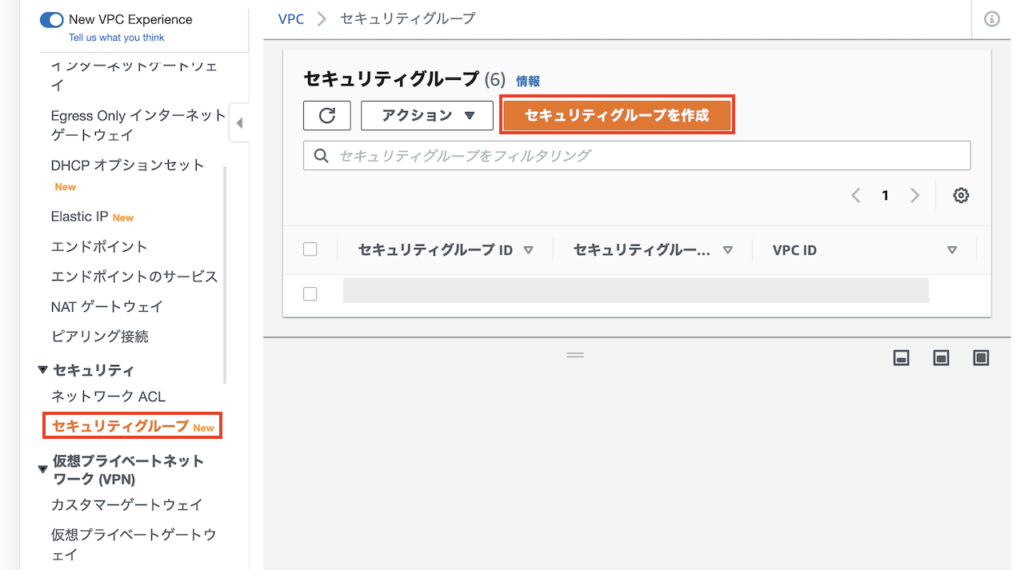Click the VPC breadcrumb link
Viewport: 1024px width, 570px height.
pyautogui.click(x=291, y=19)
